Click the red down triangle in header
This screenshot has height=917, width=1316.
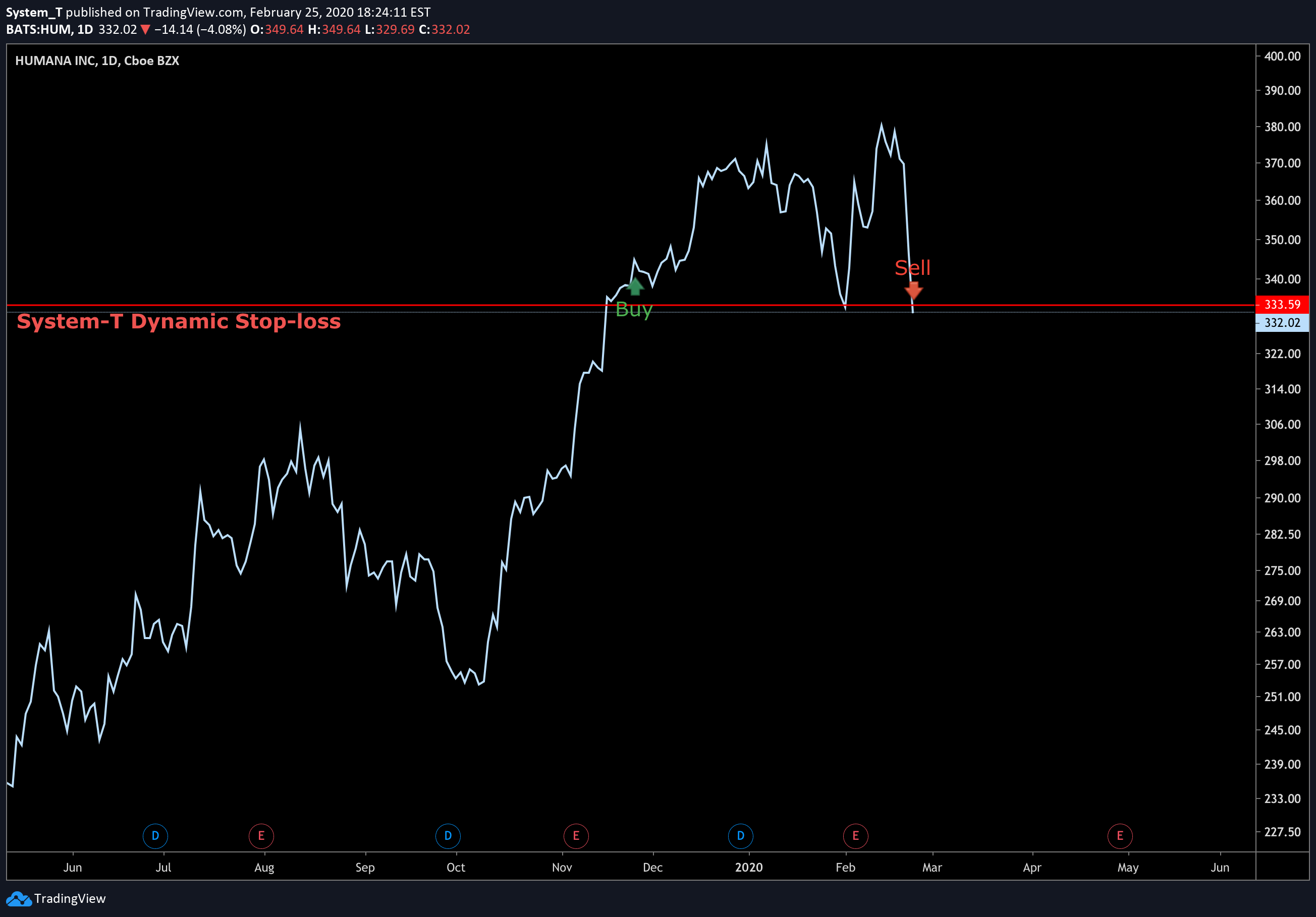tap(145, 30)
